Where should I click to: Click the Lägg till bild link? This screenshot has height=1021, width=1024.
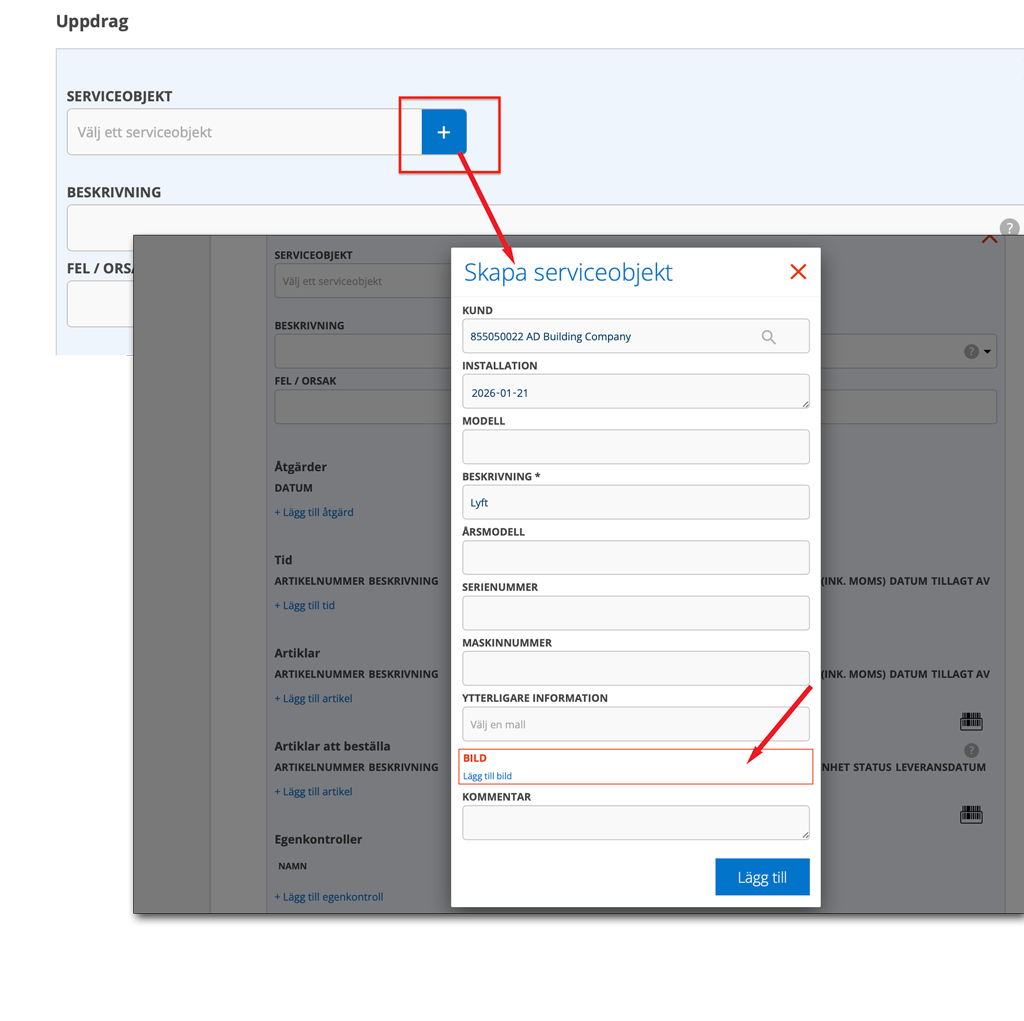pyautogui.click(x=488, y=776)
